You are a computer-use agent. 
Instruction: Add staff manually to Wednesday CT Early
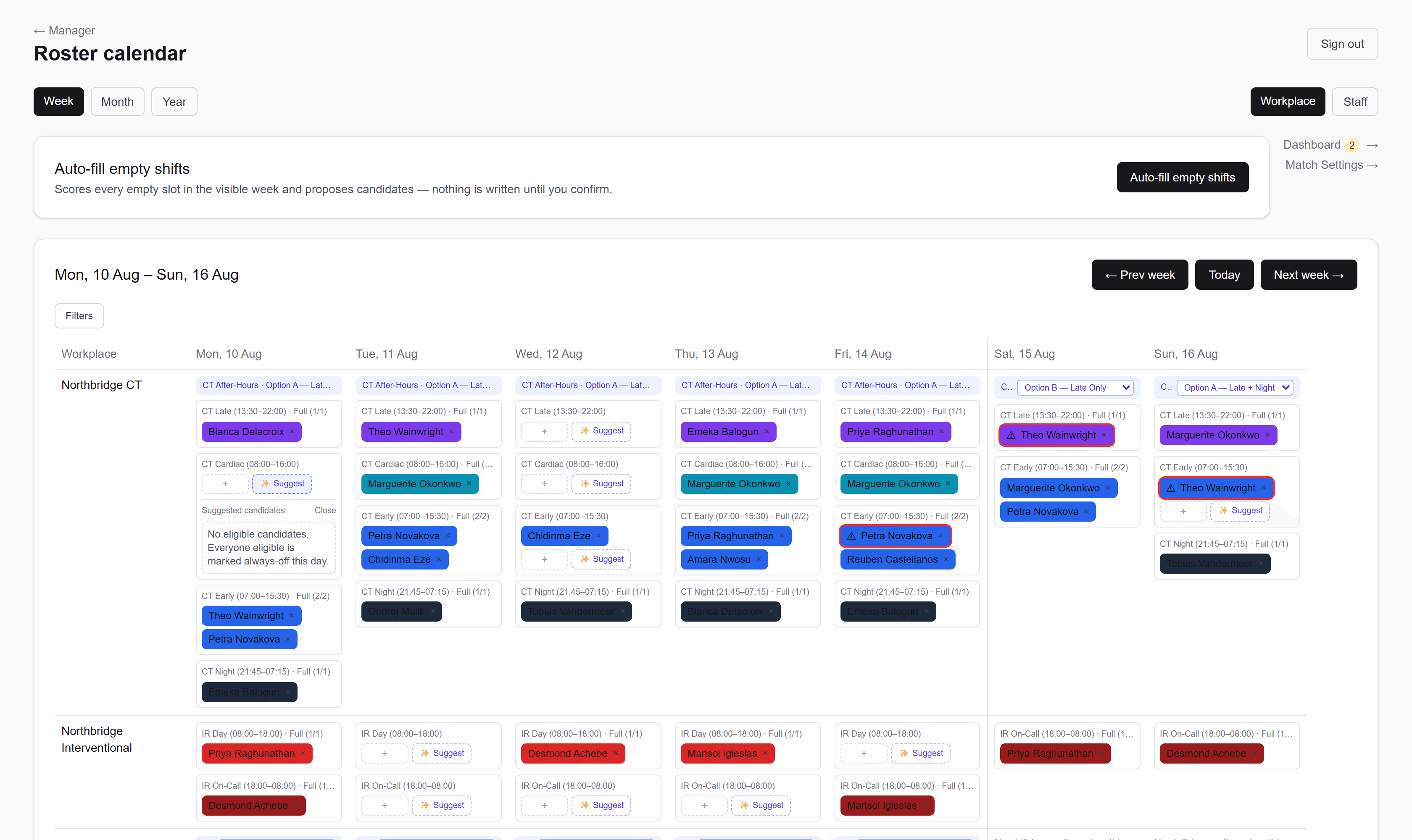(544, 559)
